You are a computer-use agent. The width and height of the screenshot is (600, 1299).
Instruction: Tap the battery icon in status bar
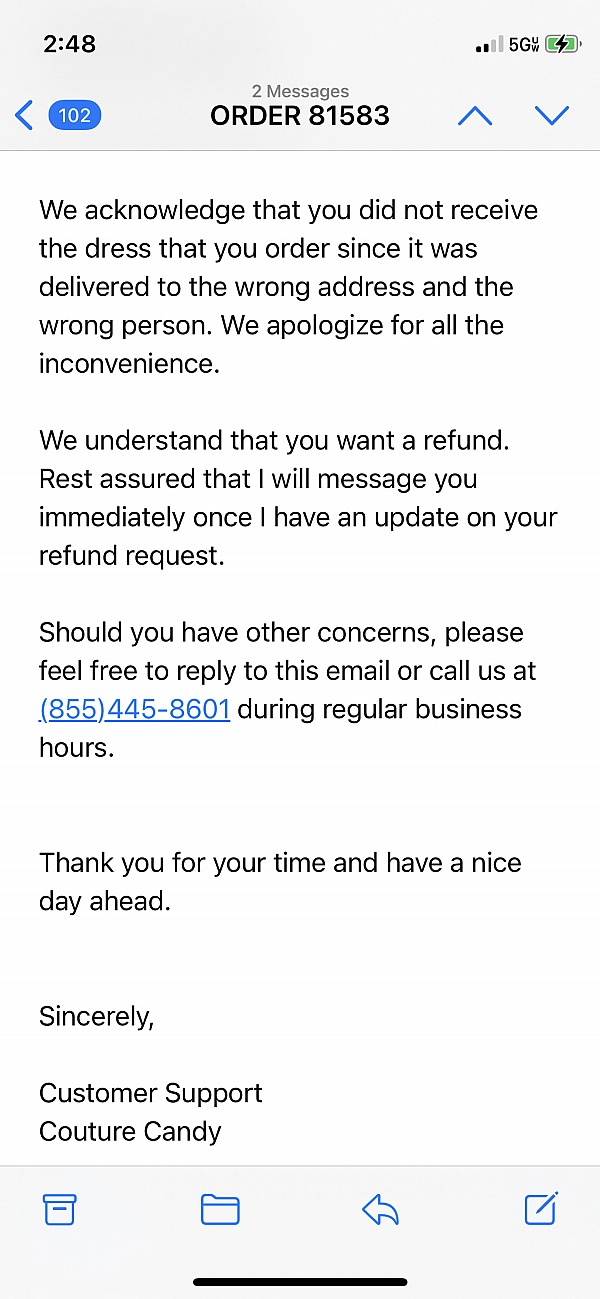563,45
